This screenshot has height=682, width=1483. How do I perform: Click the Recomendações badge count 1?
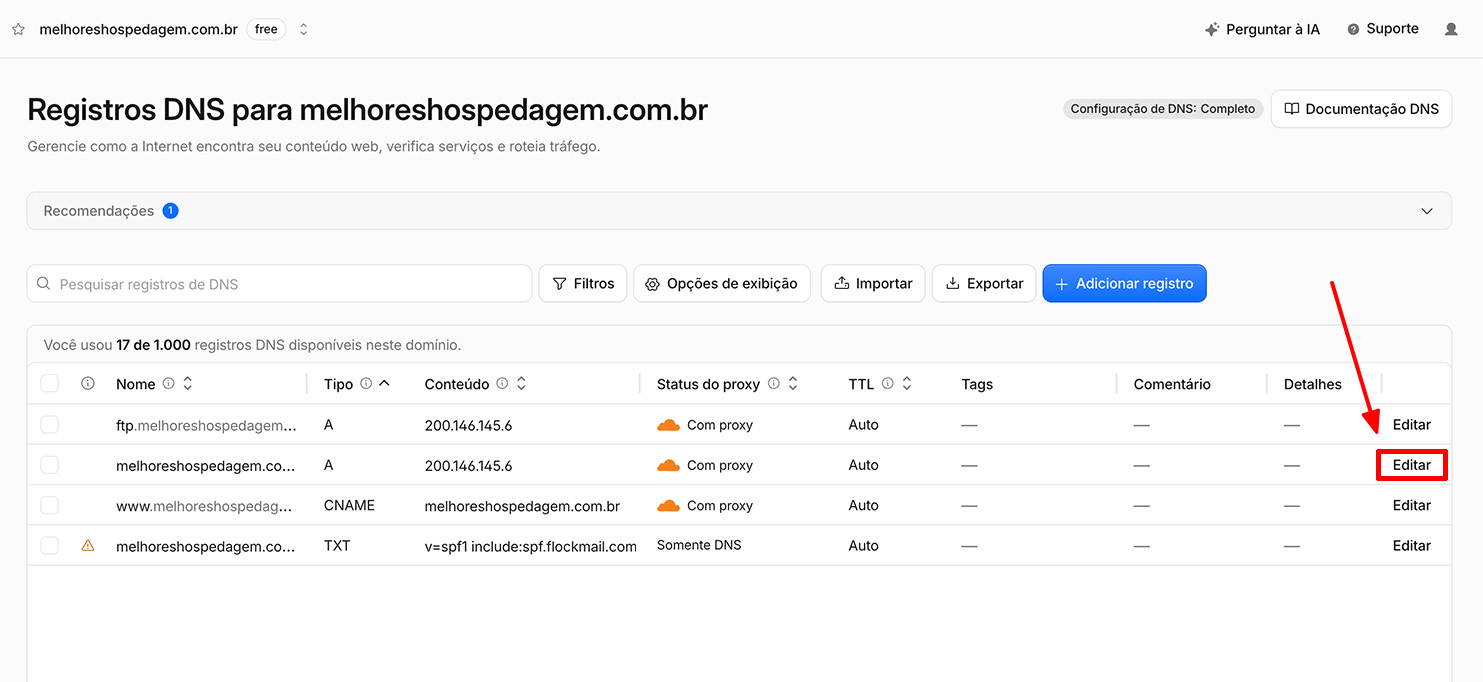click(x=170, y=211)
